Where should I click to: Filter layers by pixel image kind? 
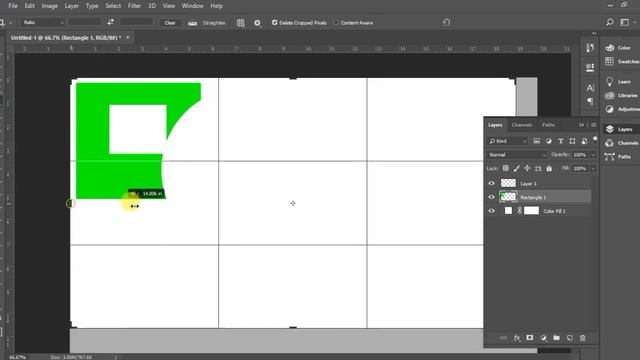tap(536, 141)
